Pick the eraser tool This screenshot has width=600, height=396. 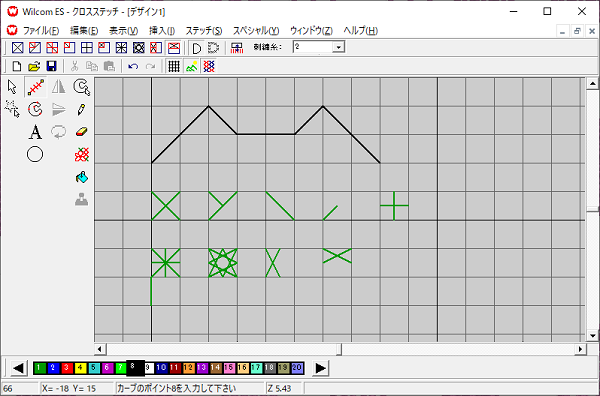[x=82, y=132]
